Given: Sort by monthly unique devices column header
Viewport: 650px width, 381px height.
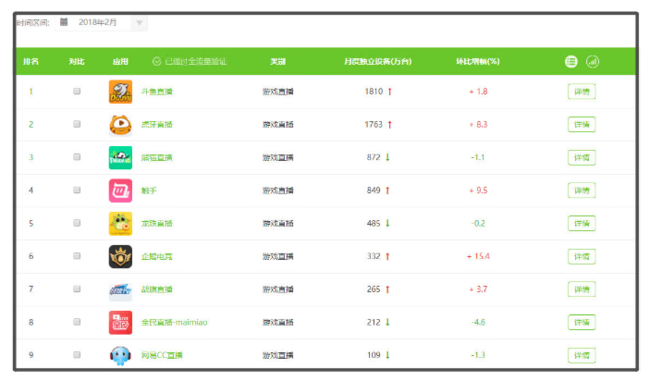Looking at the screenshot, I should pos(378,62).
